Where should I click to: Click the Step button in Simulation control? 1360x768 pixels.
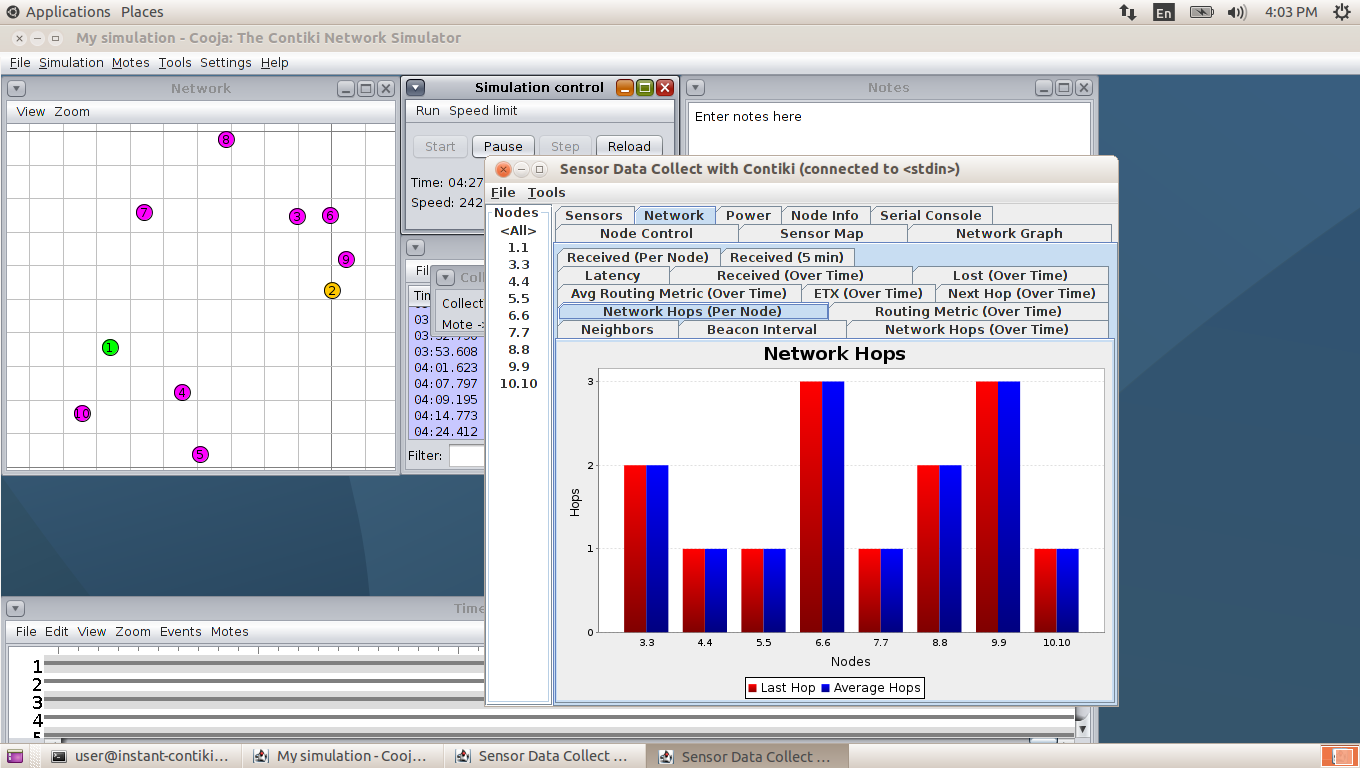click(x=565, y=146)
